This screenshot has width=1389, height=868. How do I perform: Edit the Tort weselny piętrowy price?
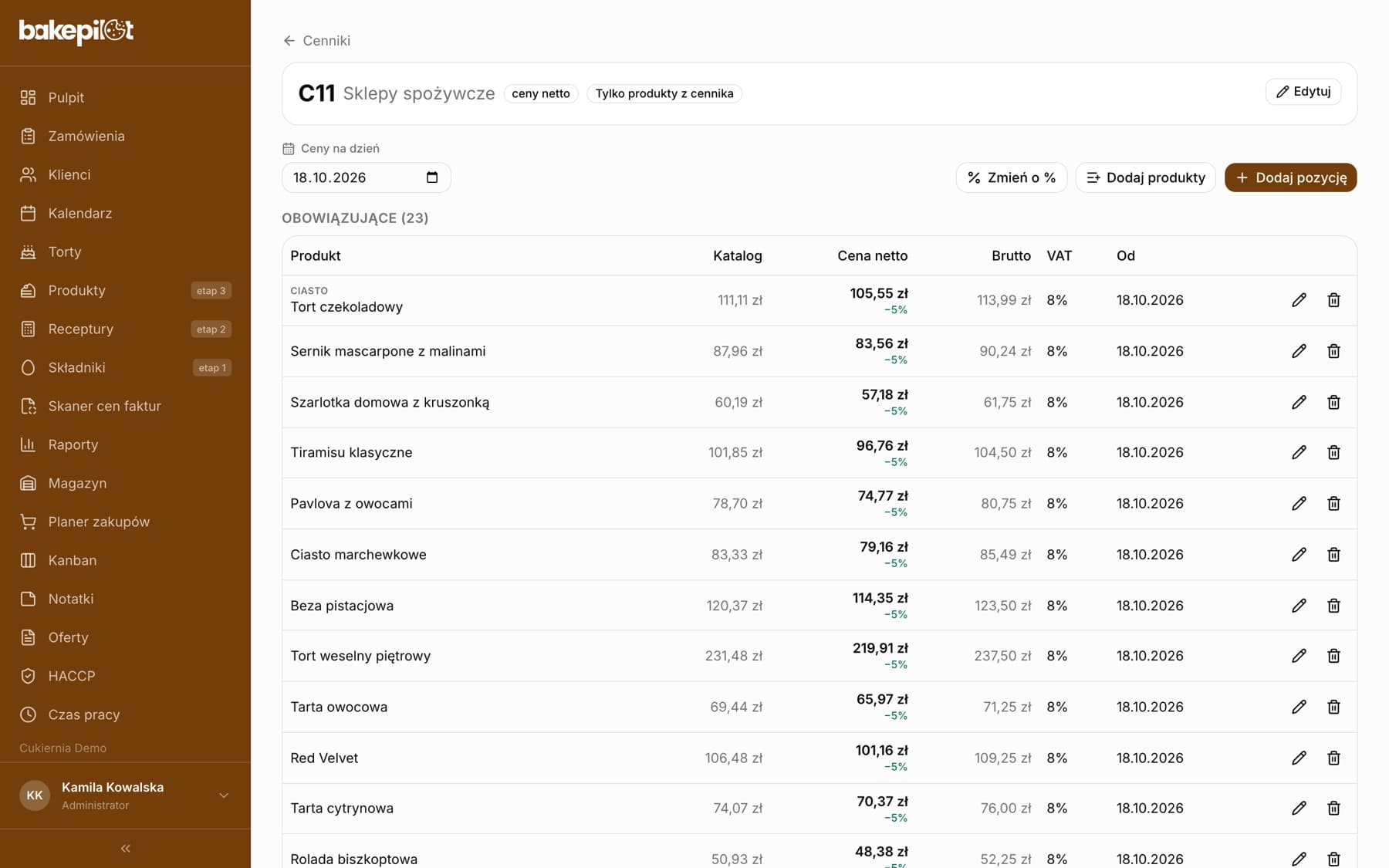1299,656
